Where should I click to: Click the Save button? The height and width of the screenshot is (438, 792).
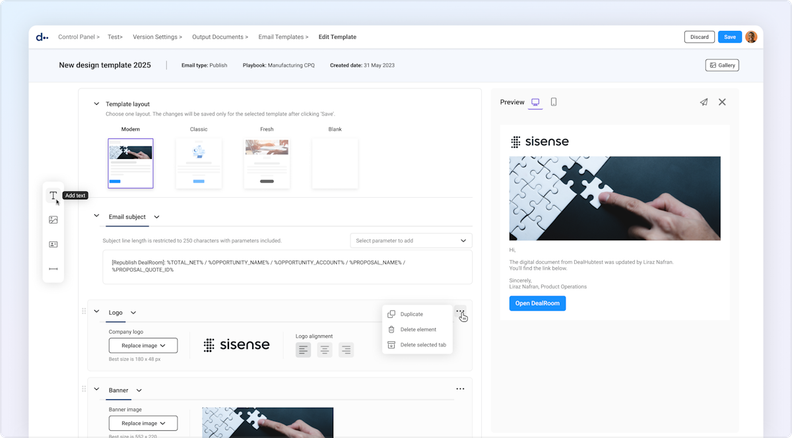pos(730,37)
